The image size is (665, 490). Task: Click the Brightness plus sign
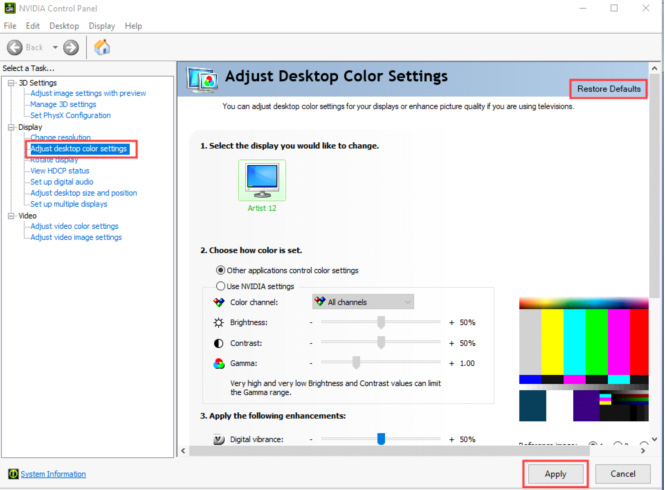click(x=451, y=322)
